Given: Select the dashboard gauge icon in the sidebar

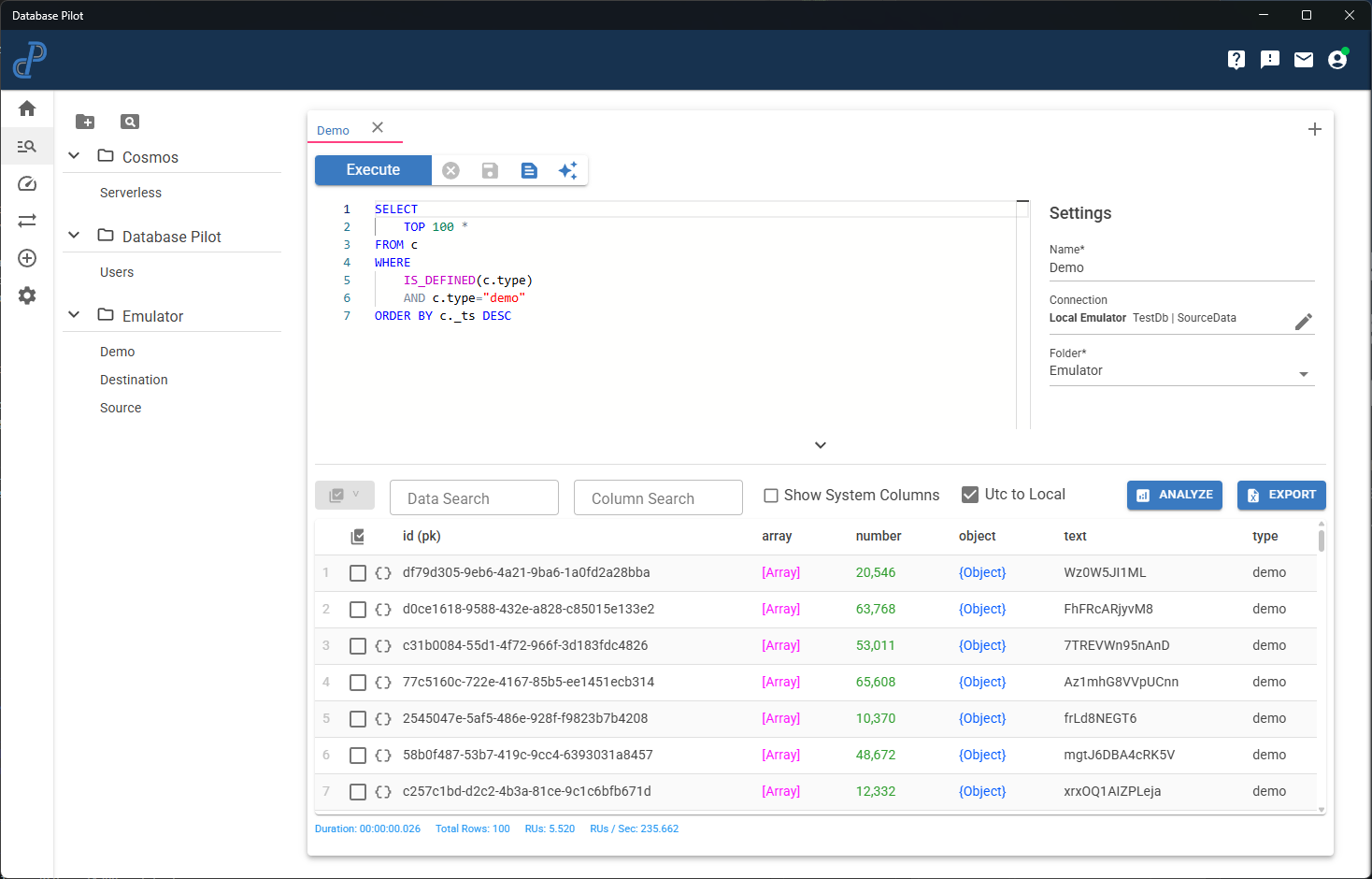Looking at the screenshot, I should tap(26, 183).
